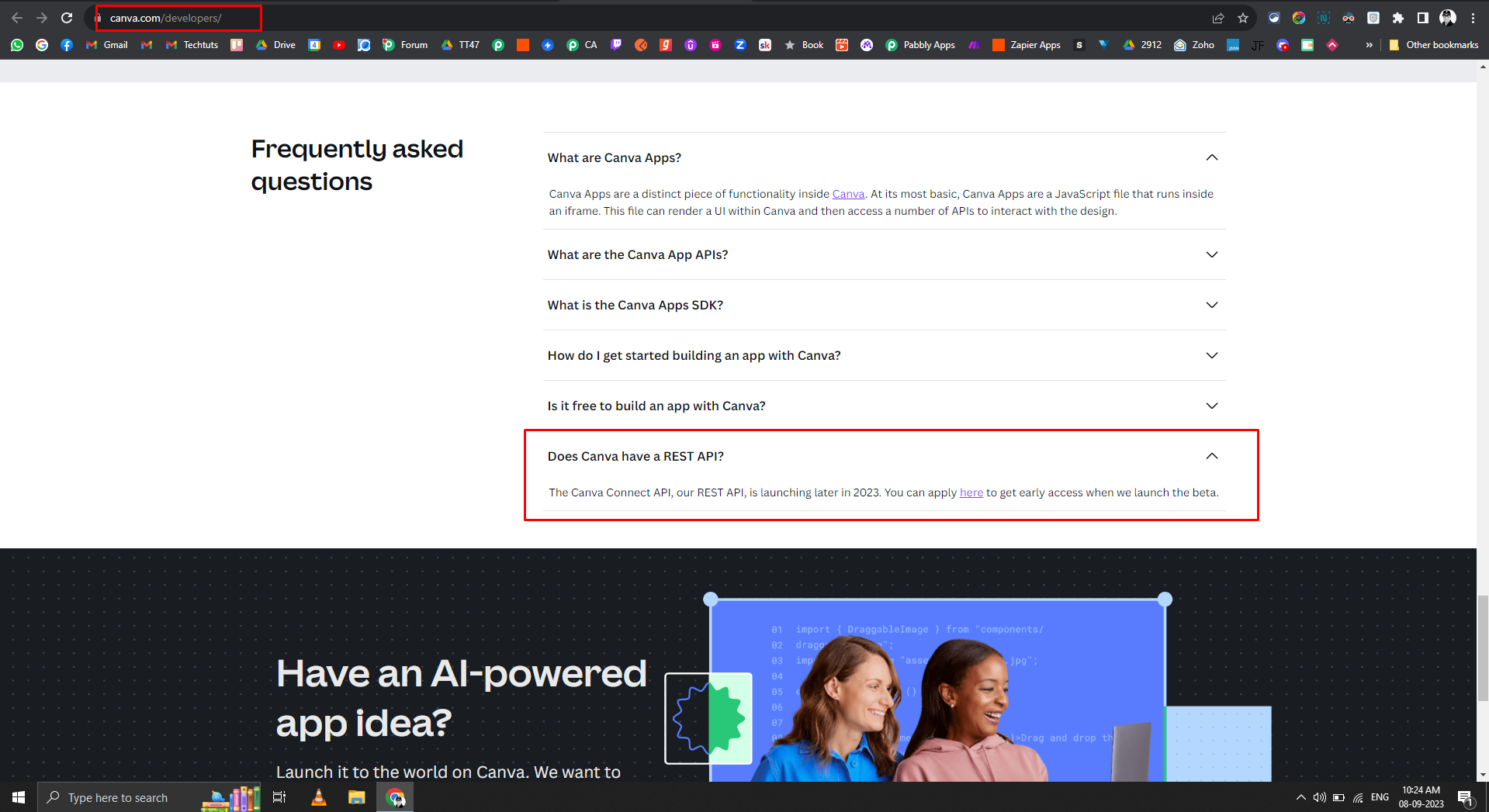The width and height of the screenshot is (1489, 812).
Task: Open the CA bookmark
Action: point(582,45)
